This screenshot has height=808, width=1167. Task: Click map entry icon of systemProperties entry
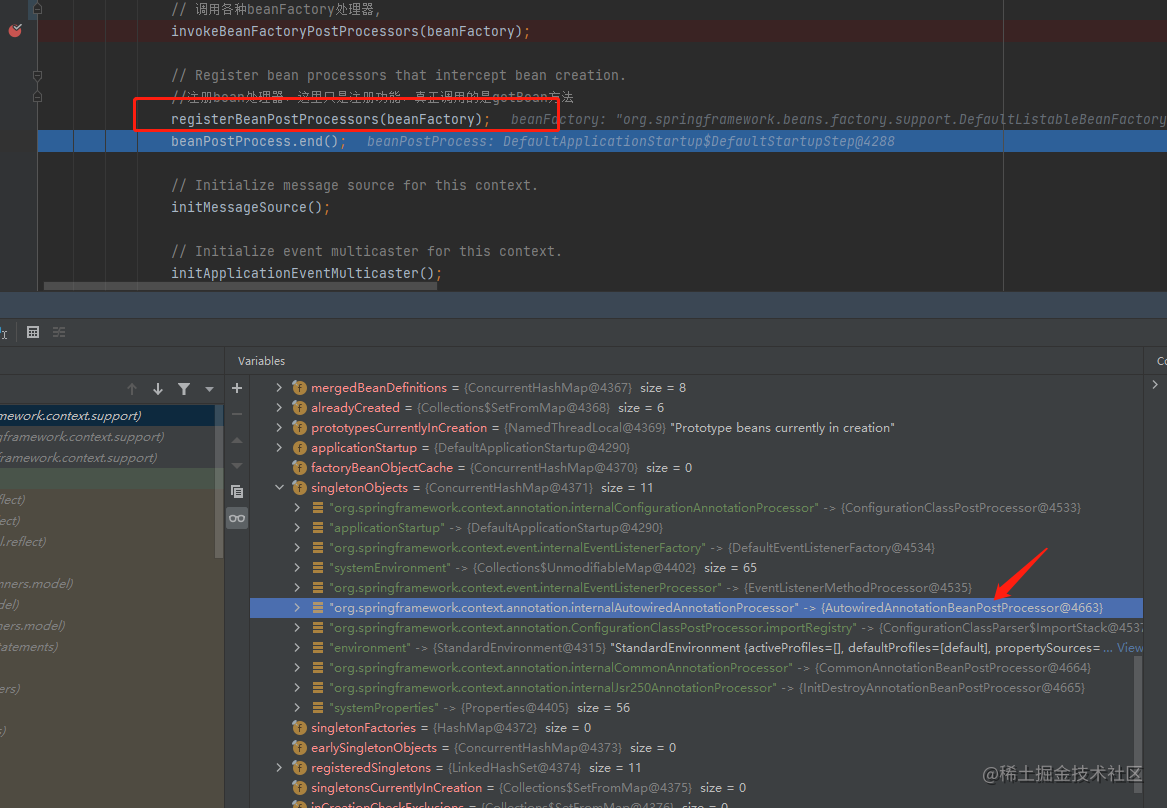pos(318,708)
